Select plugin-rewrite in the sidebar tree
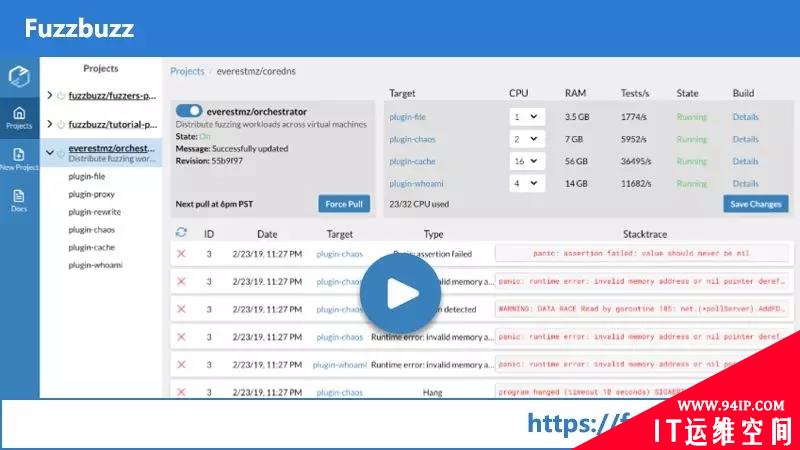Screen dimensions: 800x450 pyautogui.click(x=94, y=212)
